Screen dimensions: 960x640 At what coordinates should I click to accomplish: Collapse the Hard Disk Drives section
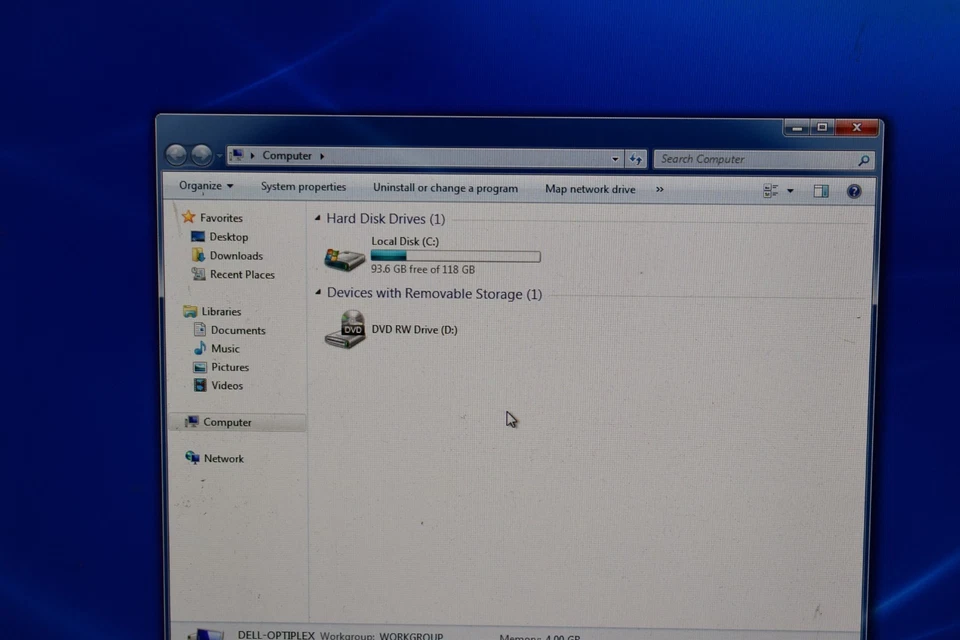[x=317, y=218]
